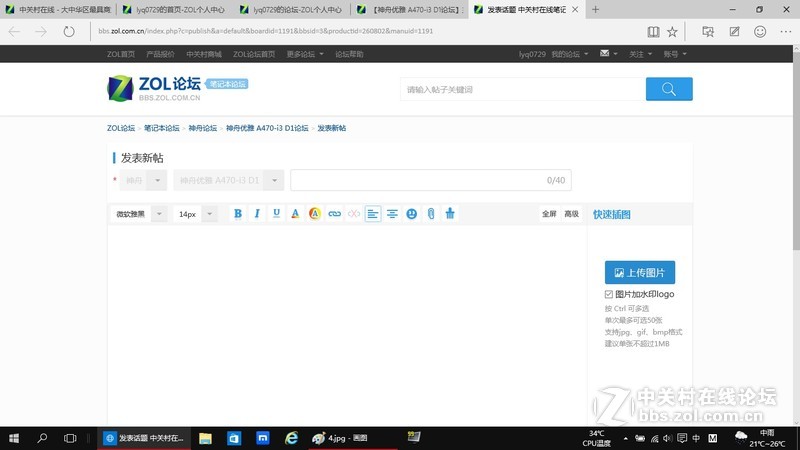The width and height of the screenshot is (800, 450).
Task: Switch to 神舟优雅 A470-i3 D1论坛 browser tab
Action: tap(410, 9)
